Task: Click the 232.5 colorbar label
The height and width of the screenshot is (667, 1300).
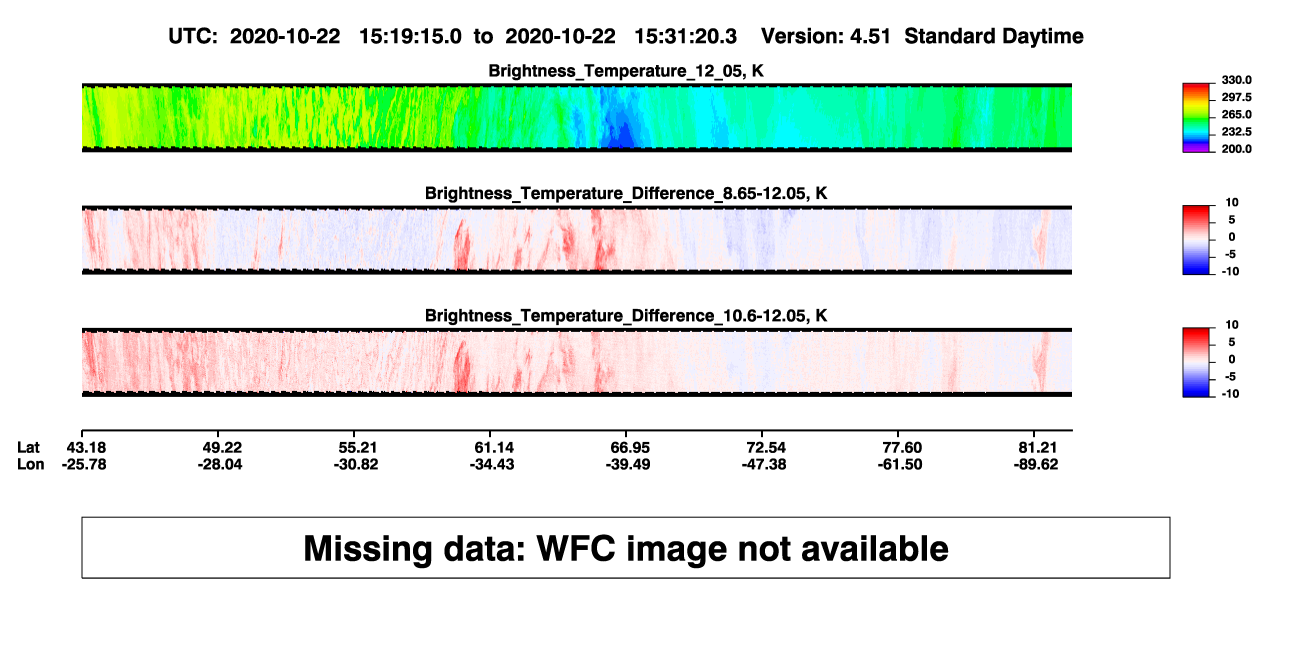Action: coord(1238,131)
